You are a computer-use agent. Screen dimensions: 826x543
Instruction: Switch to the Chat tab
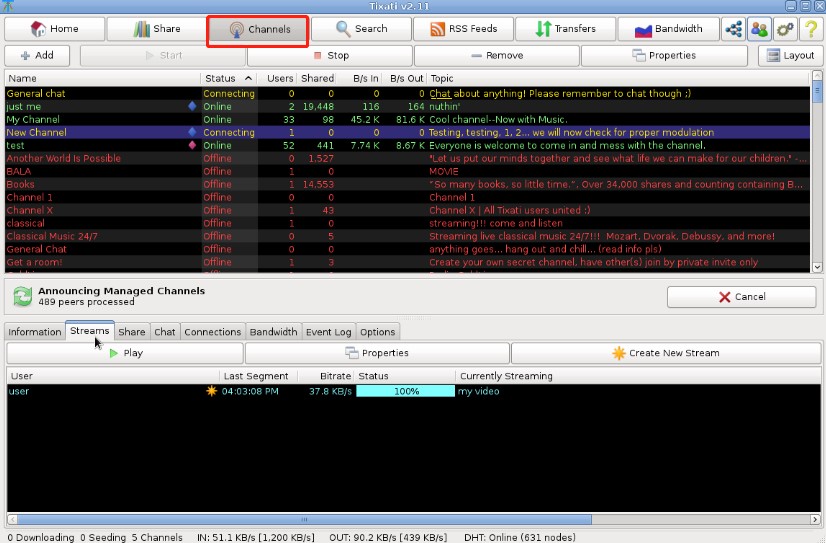(x=164, y=332)
